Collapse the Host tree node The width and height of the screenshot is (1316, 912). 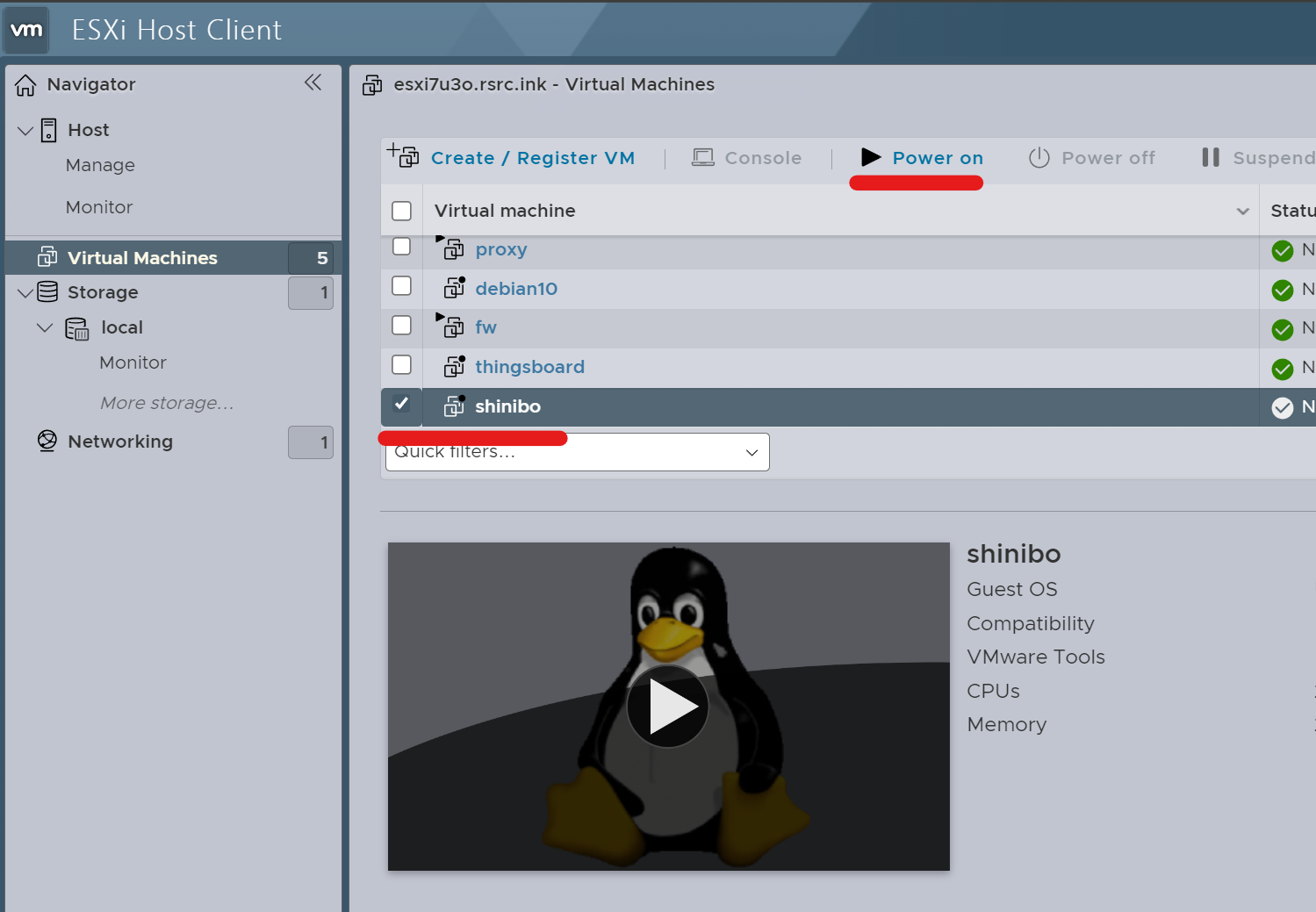coord(25,131)
